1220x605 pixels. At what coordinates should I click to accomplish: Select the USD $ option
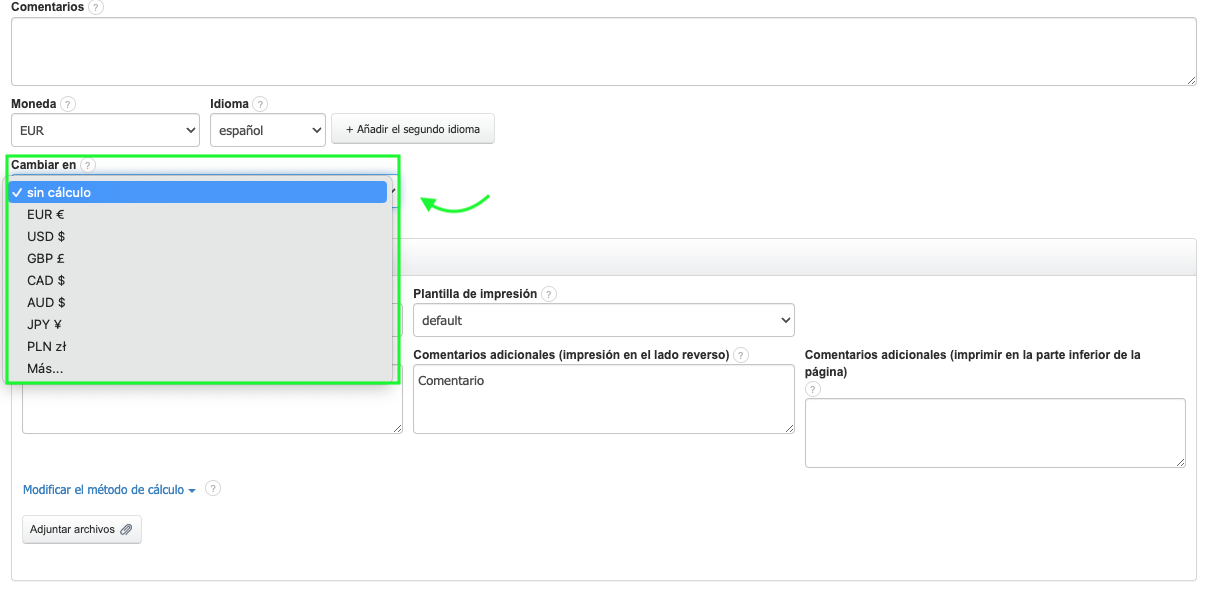click(x=46, y=236)
